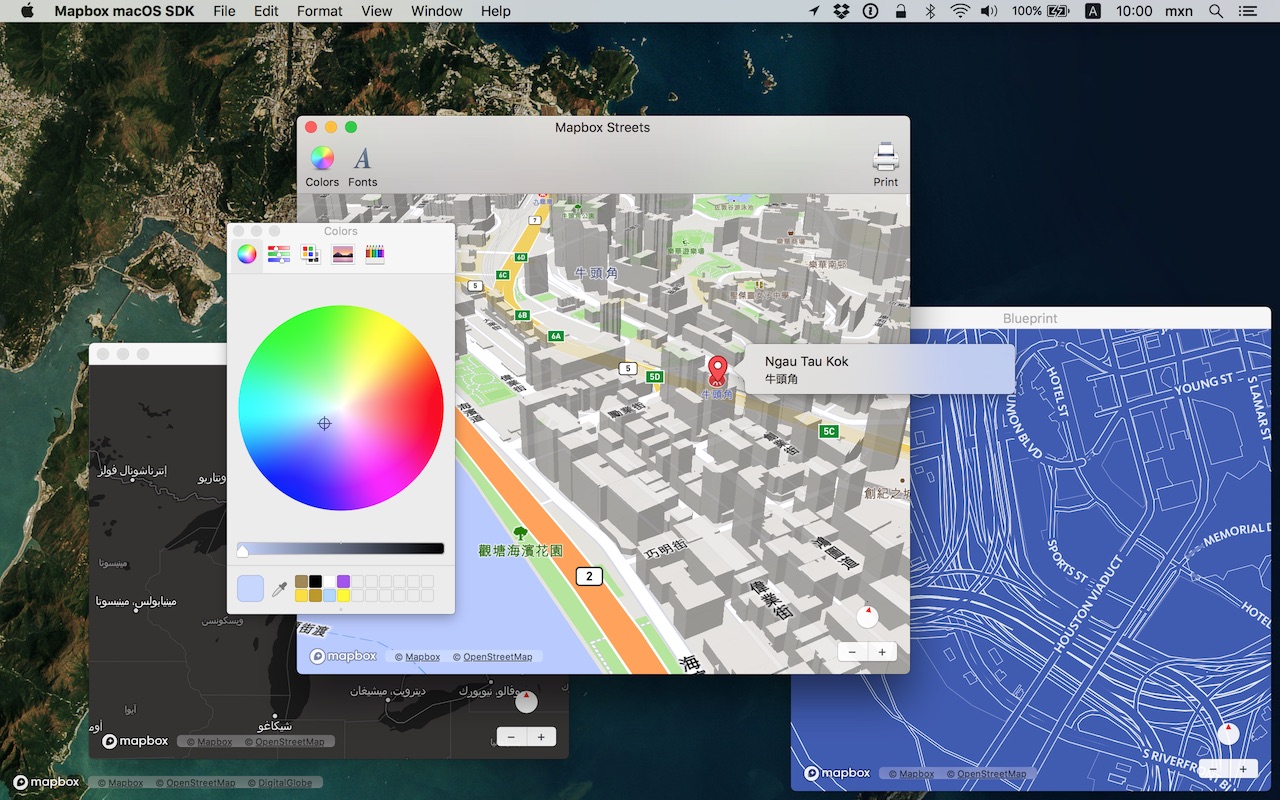1280x800 pixels.
Task: Click the compass in Mapbox Streets map
Action: coord(867,616)
